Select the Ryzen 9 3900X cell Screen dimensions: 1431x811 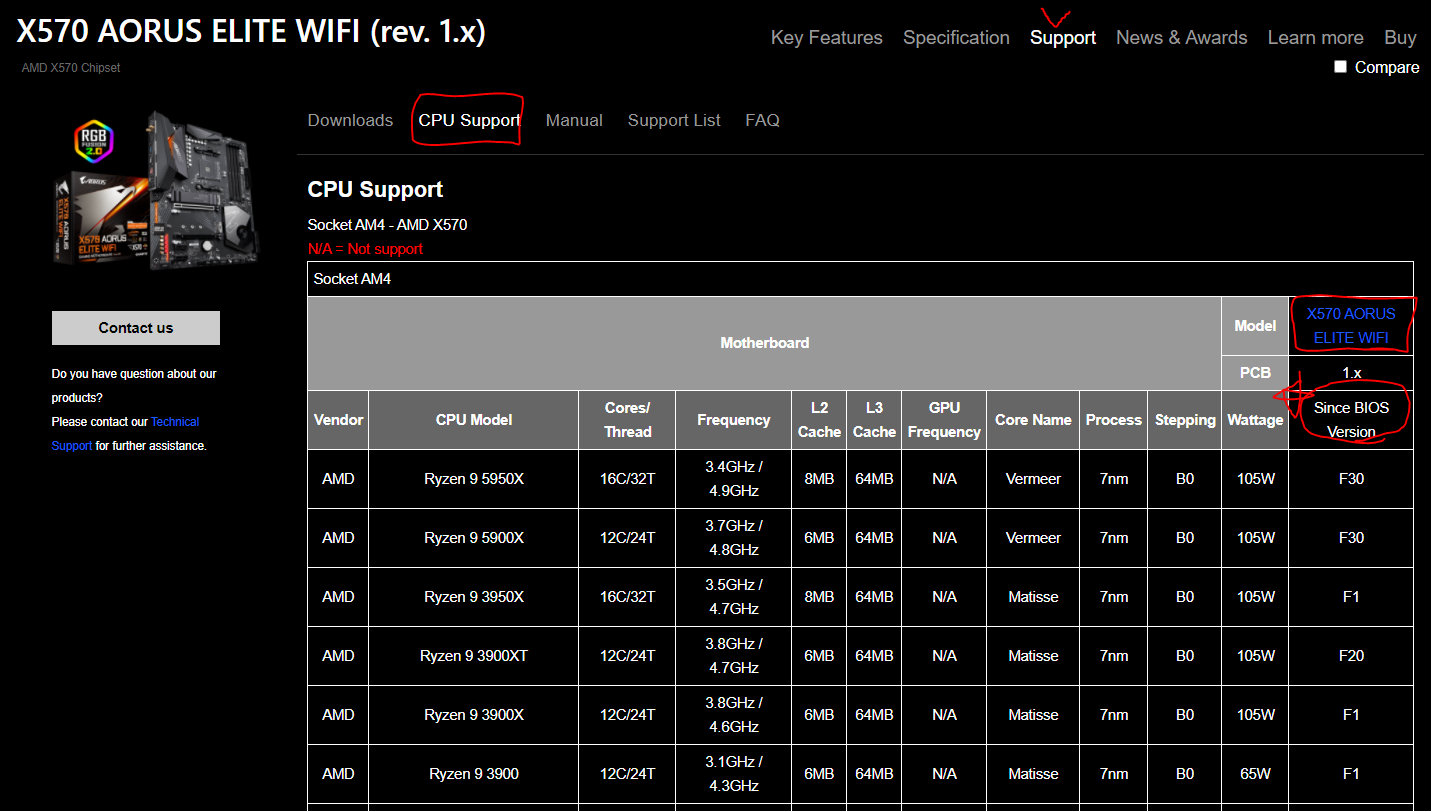tap(474, 715)
